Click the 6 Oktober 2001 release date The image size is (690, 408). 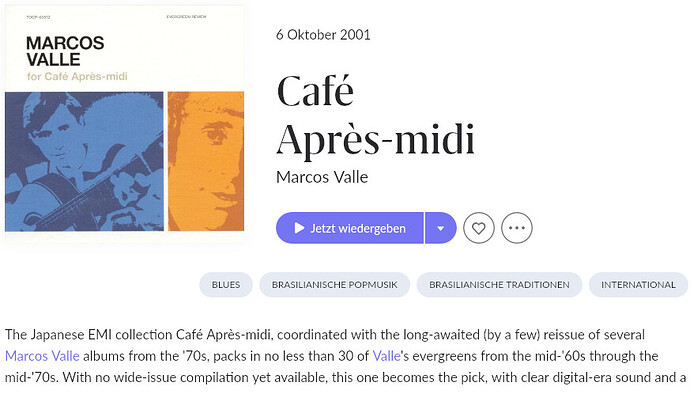(x=323, y=35)
